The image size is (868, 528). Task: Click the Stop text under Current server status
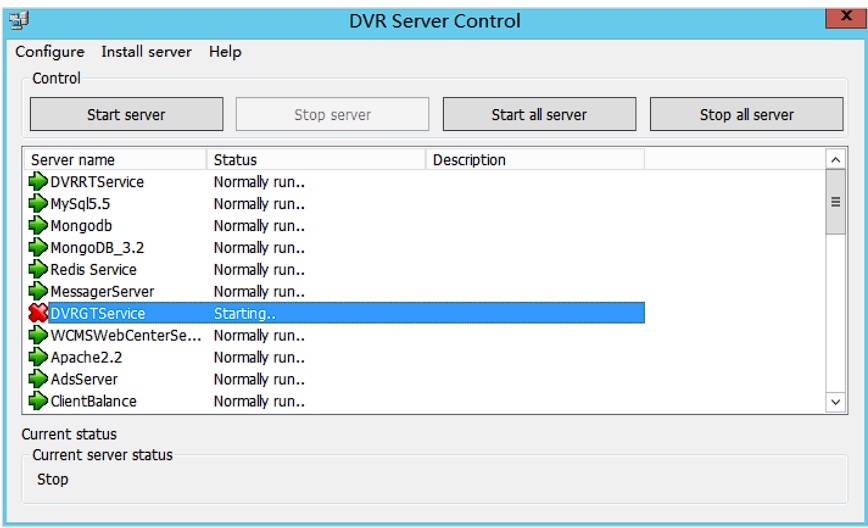[53, 479]
